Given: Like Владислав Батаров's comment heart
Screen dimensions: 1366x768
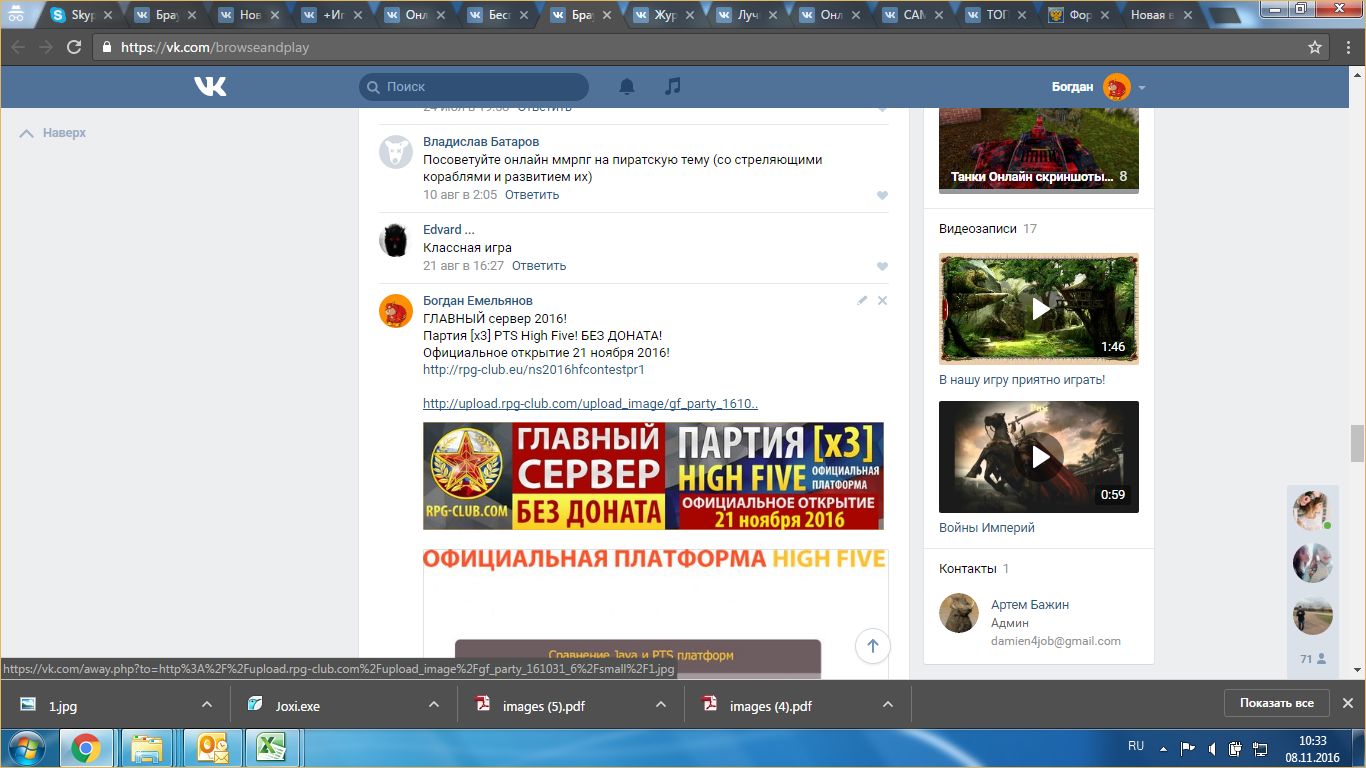Looking at the screenshot, I should (882, 195).
